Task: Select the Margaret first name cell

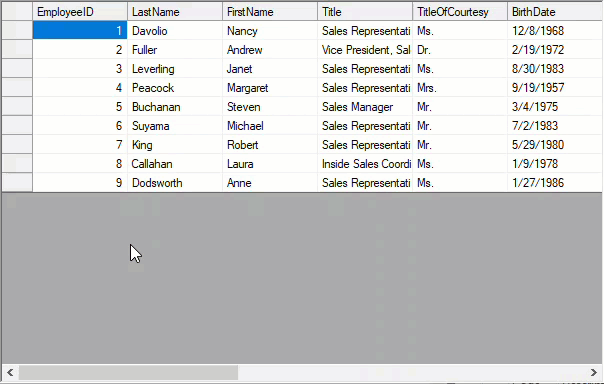Action: pyautogui.click(x=270, y=88)
